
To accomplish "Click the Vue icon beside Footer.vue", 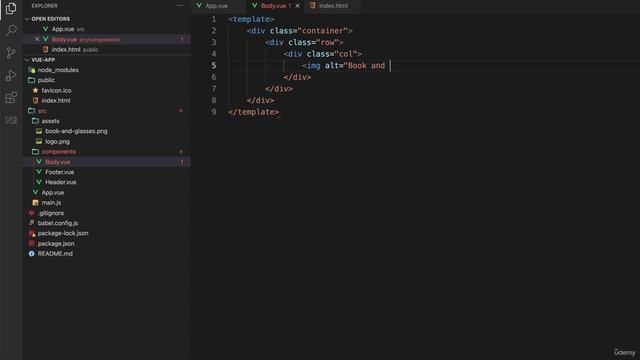I will tap(39, 172).
